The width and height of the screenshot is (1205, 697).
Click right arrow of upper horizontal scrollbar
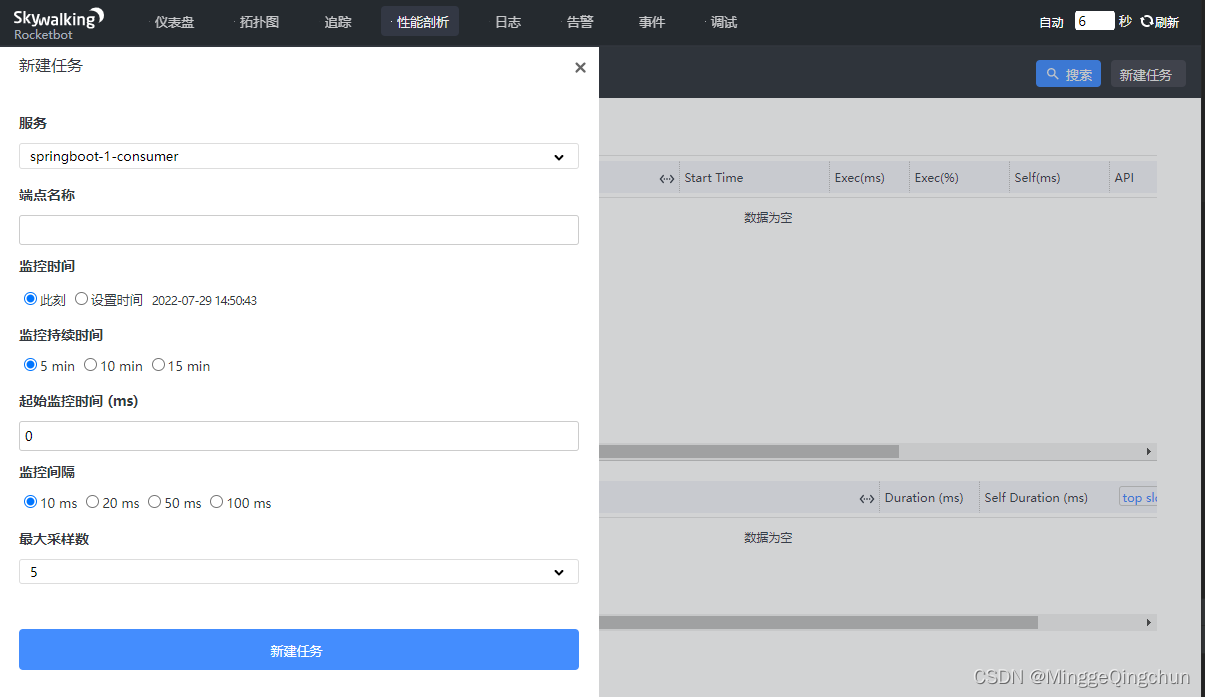[x=1149, y=452]
